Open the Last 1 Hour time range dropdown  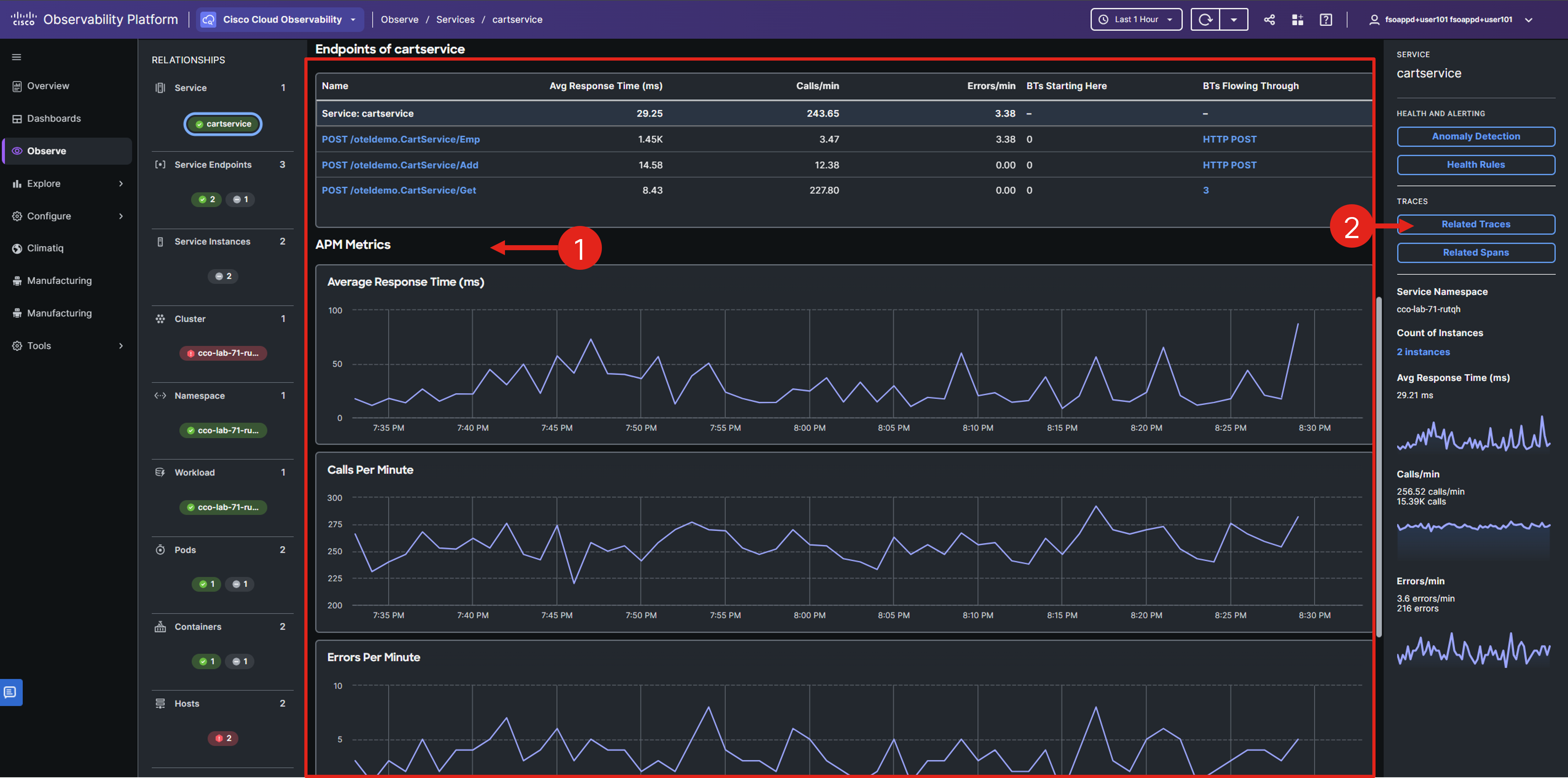1136,20
